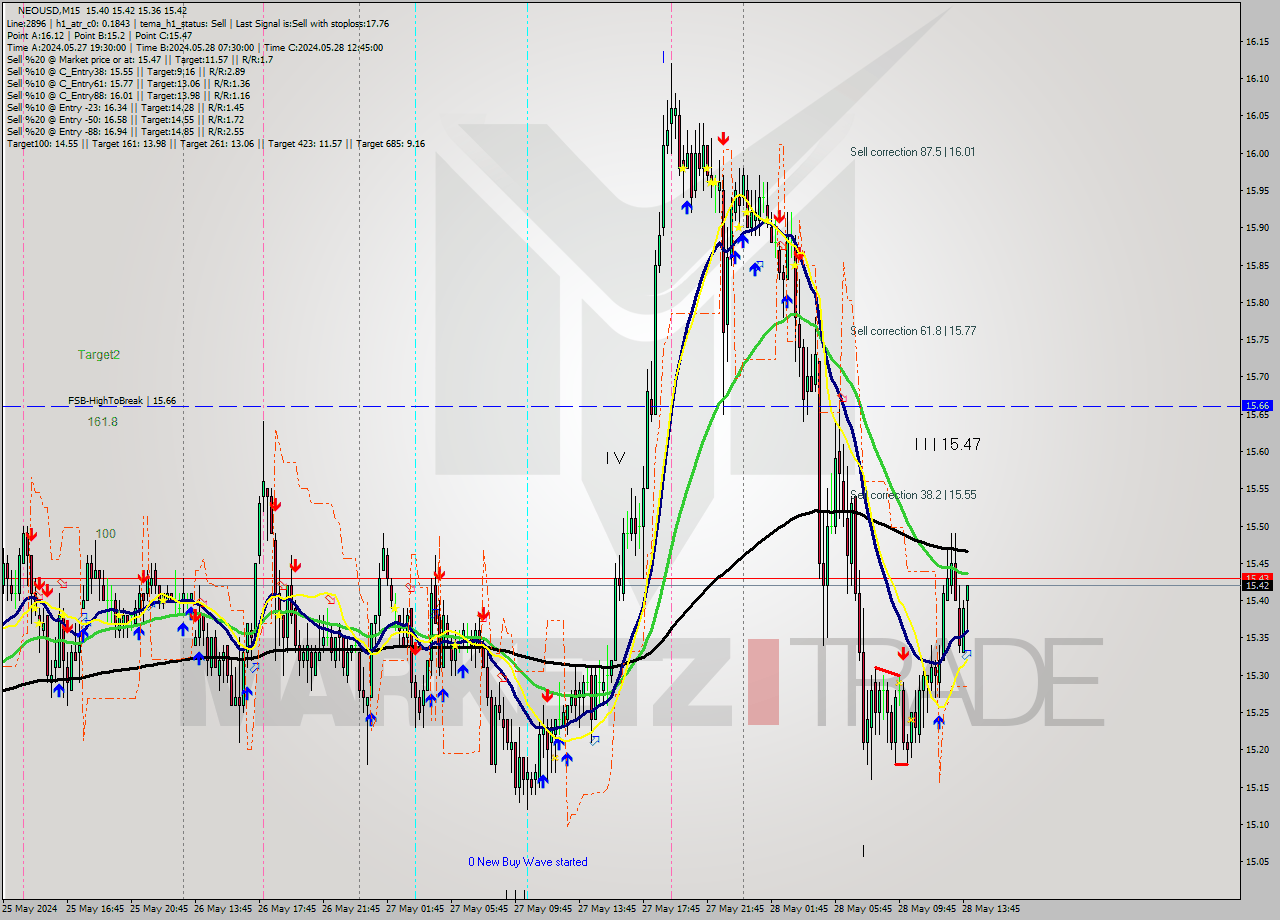Select the 'Sell correction 87.5 | 16.01' label
Screen dimensions: 1280x920
pyautogui.click(x=912, y=152)
